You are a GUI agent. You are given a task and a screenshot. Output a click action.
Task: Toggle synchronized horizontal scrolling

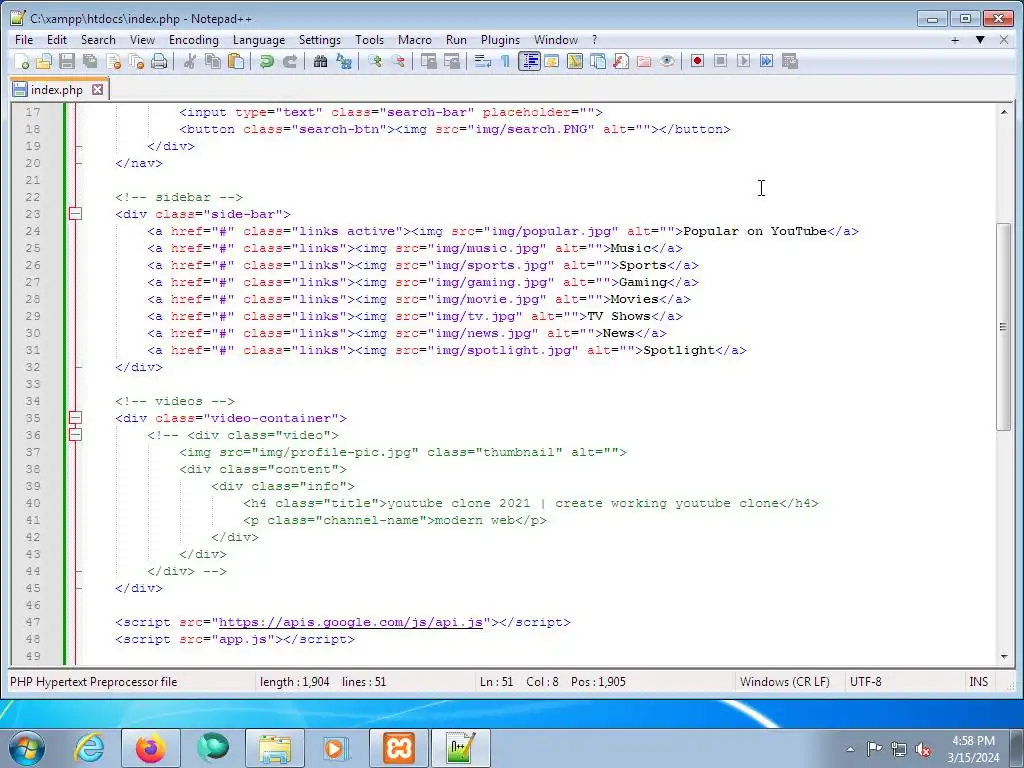pos(451,61)
